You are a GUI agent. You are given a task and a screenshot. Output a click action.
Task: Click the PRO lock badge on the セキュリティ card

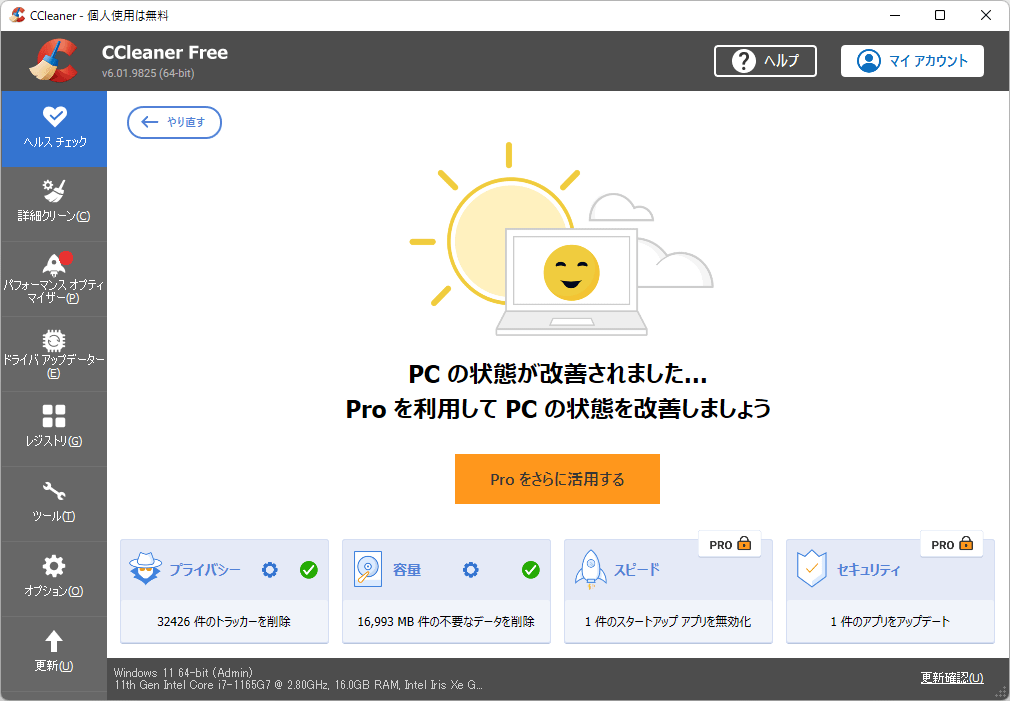coord(952,544)
